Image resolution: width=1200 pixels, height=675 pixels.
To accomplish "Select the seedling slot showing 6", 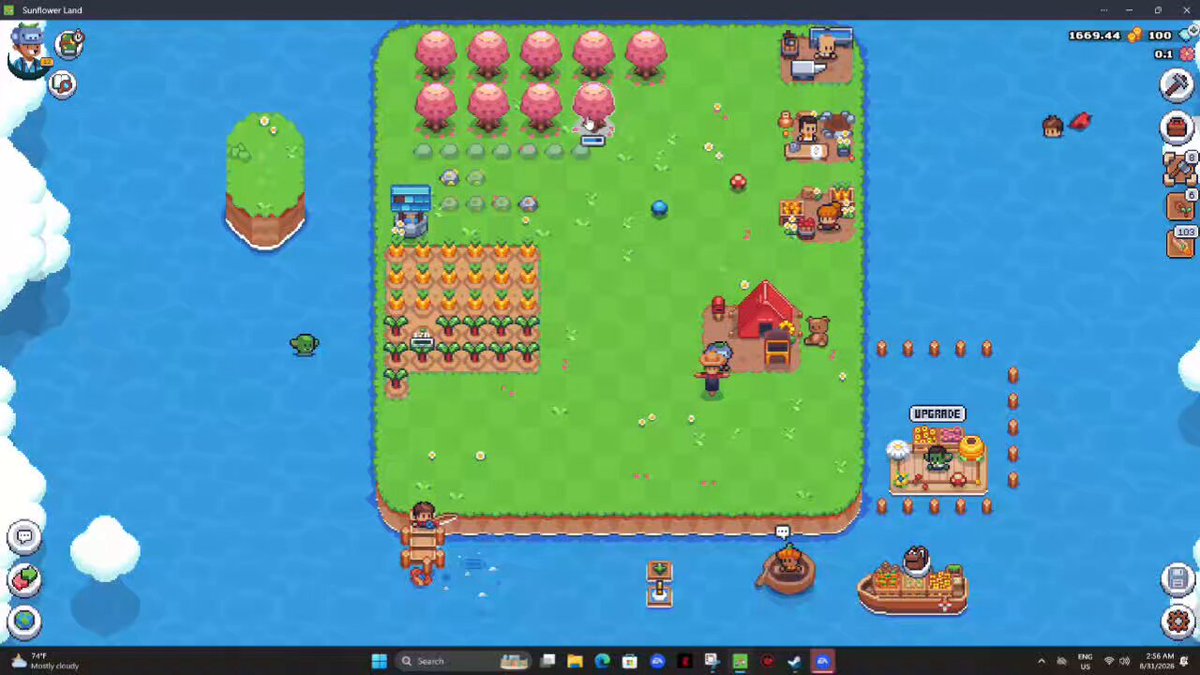I will click(x=1180, y=206).
